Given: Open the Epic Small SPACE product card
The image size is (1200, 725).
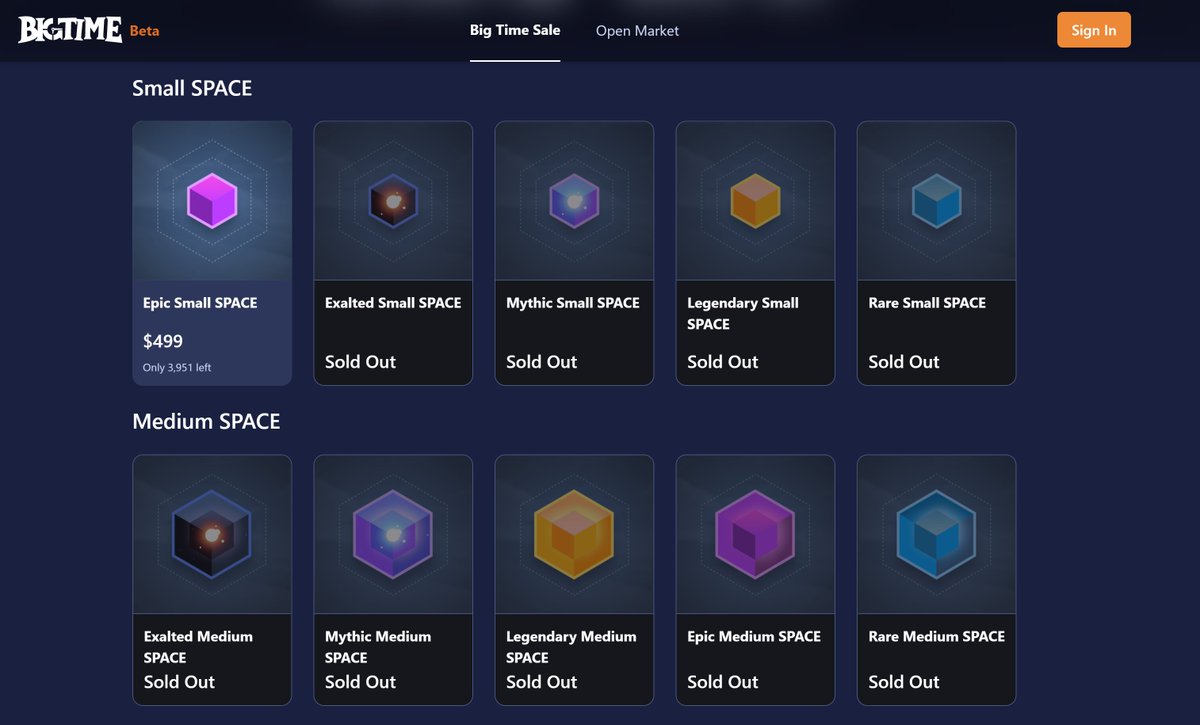Looking at the screenshot, I should click(x=212, y=252).
